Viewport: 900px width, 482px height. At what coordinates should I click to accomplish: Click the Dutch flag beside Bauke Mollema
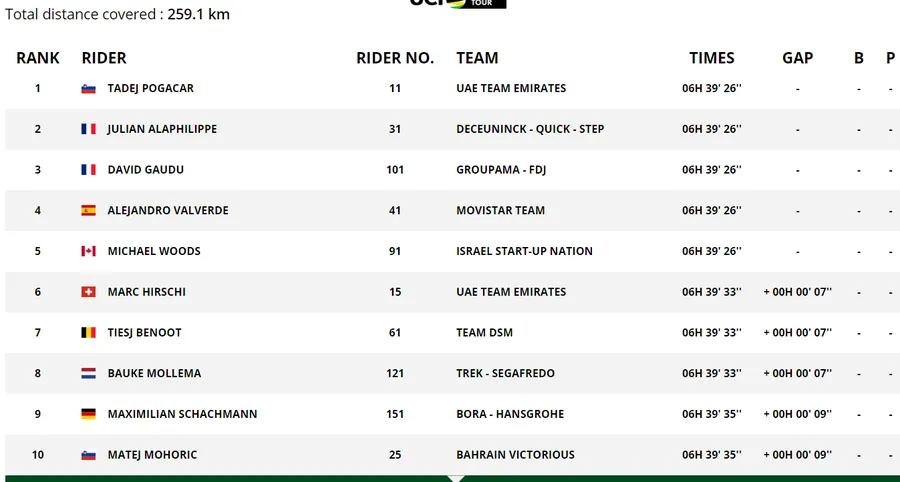(89, 373)
